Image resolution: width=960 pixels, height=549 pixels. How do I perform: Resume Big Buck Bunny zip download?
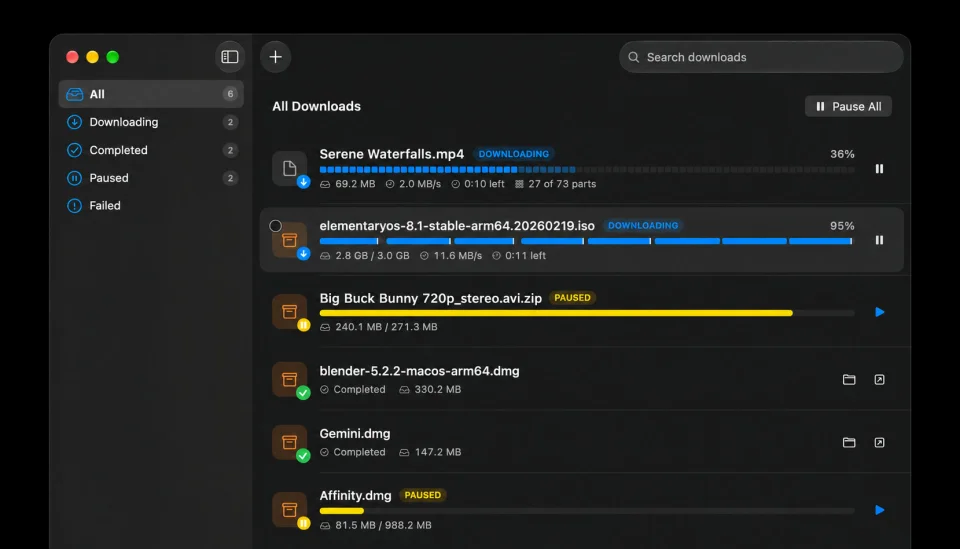click(x=879, y=312)
